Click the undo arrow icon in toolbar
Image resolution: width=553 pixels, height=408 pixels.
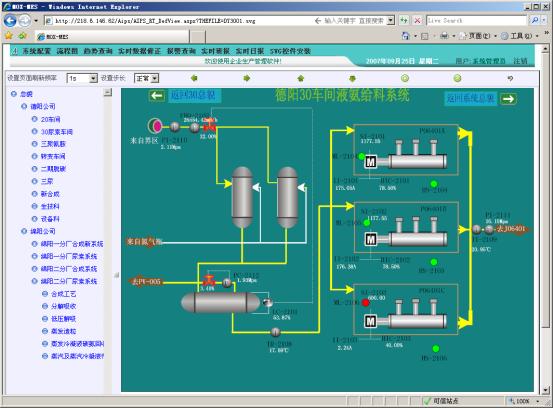coord(510,78)
